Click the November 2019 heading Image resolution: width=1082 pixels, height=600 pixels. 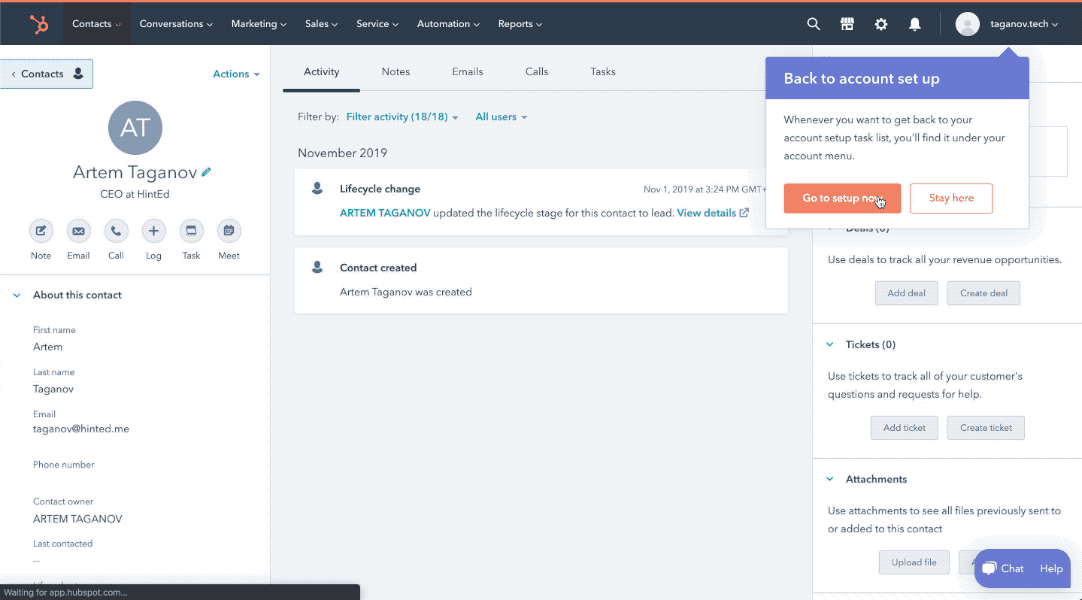point(342,153)
